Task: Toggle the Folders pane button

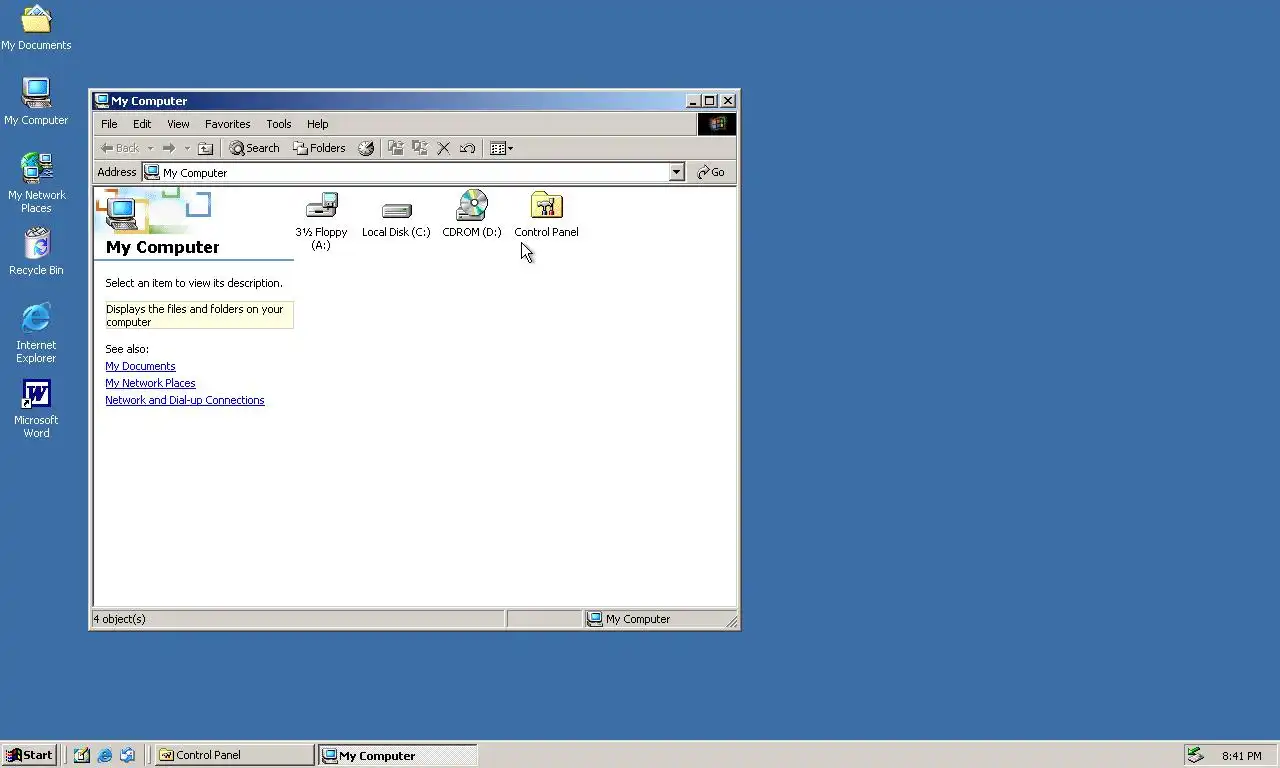Action: (319, 148)
